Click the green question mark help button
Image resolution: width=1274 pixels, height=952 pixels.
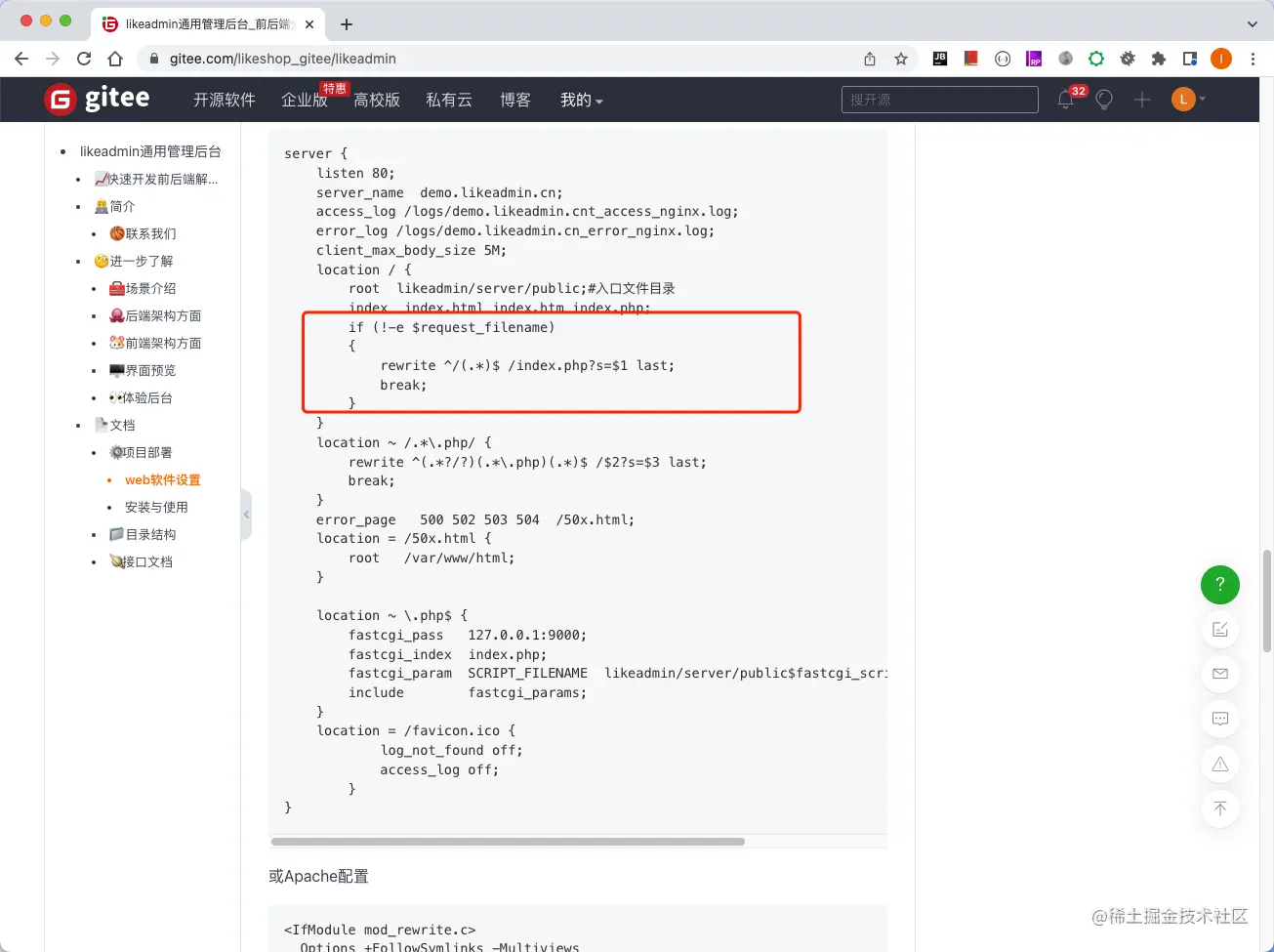click(1219, 585)
